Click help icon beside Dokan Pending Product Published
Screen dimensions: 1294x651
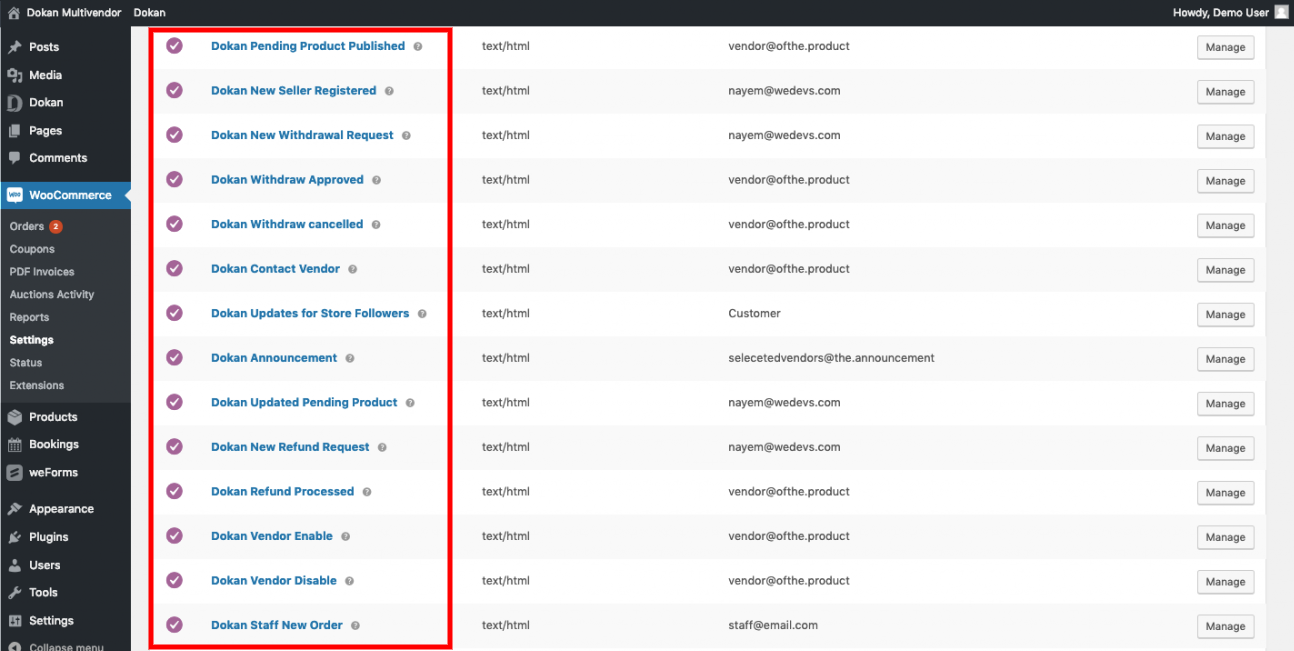coord(418,46)
